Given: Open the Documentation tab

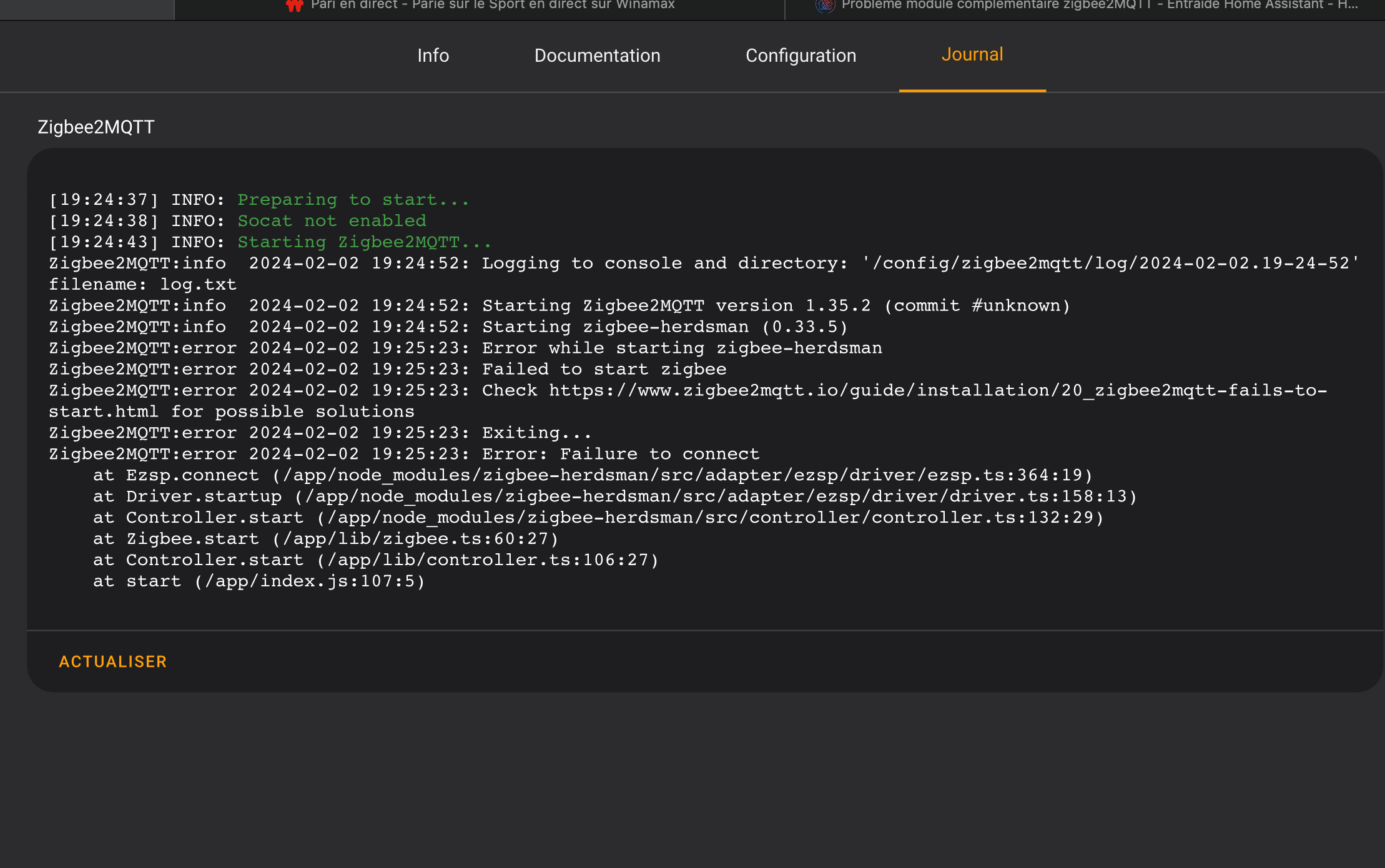Looking at the screenshot, I should coord(597,56).
